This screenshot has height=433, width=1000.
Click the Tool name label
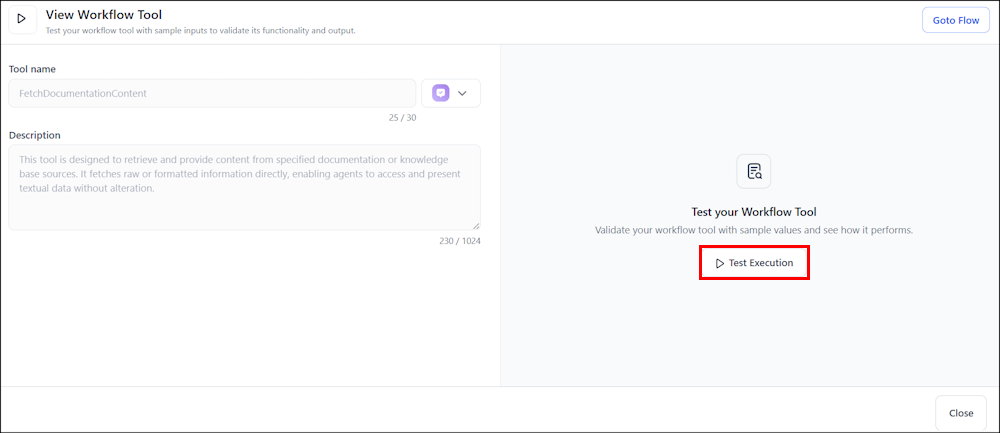coord(32,69)
